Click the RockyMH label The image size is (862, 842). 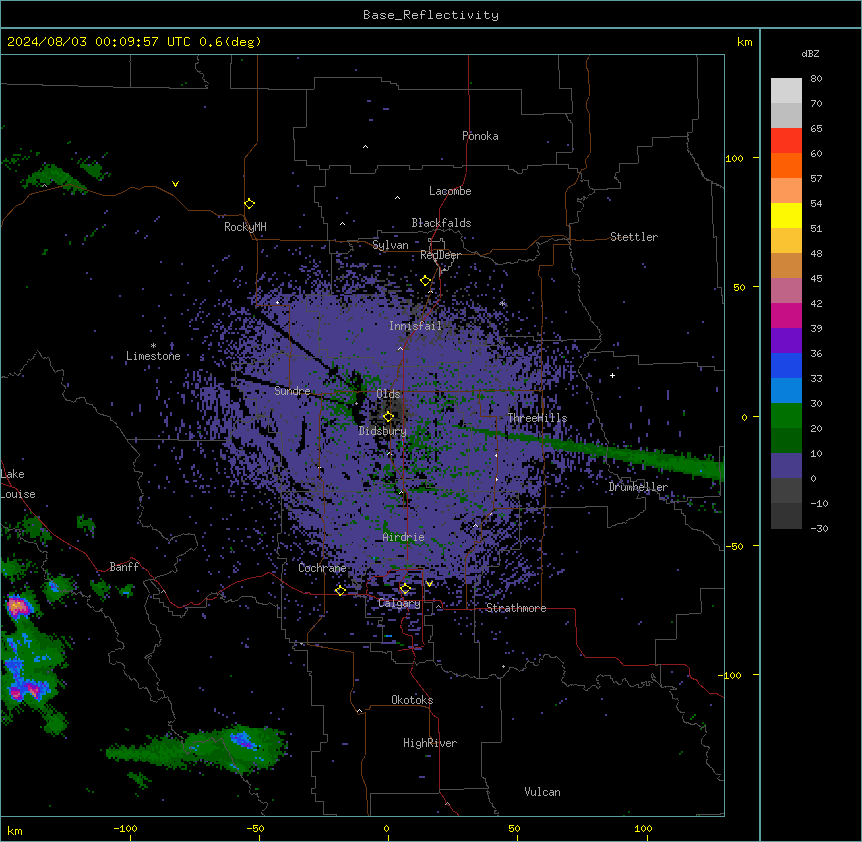coord(245,227)
